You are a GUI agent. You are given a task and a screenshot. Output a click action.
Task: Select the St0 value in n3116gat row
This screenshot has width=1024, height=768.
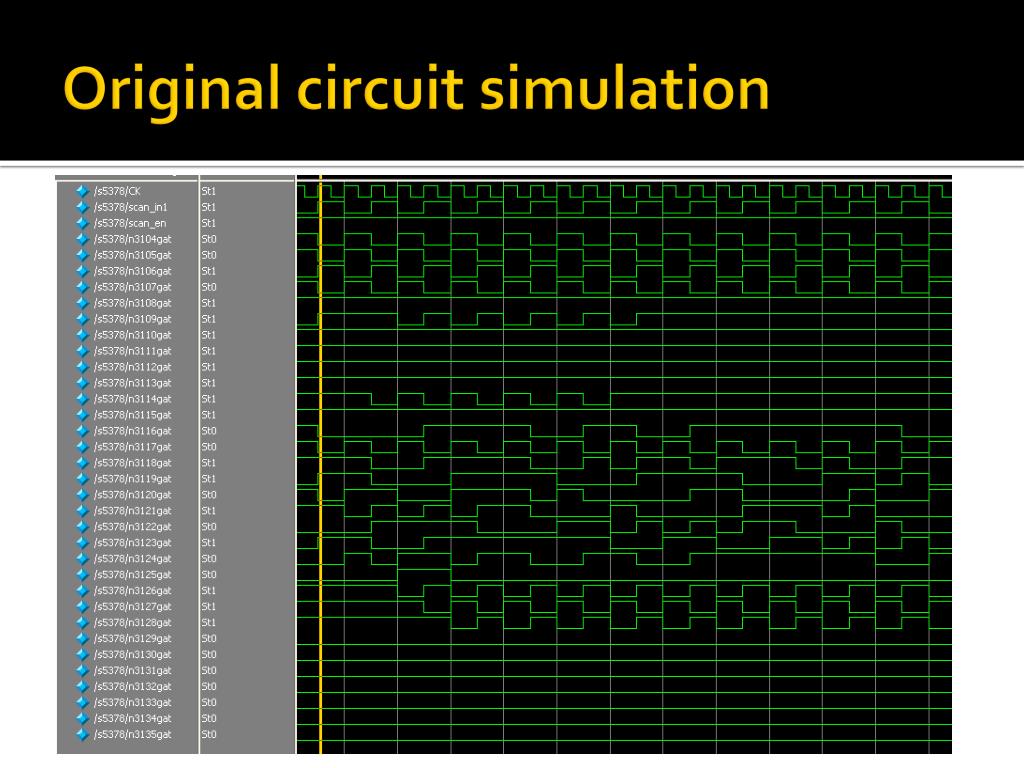click(x=208, y=431)
